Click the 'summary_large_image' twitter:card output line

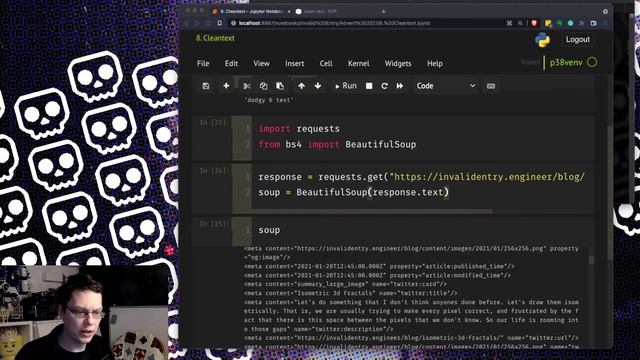pos(345,284)
